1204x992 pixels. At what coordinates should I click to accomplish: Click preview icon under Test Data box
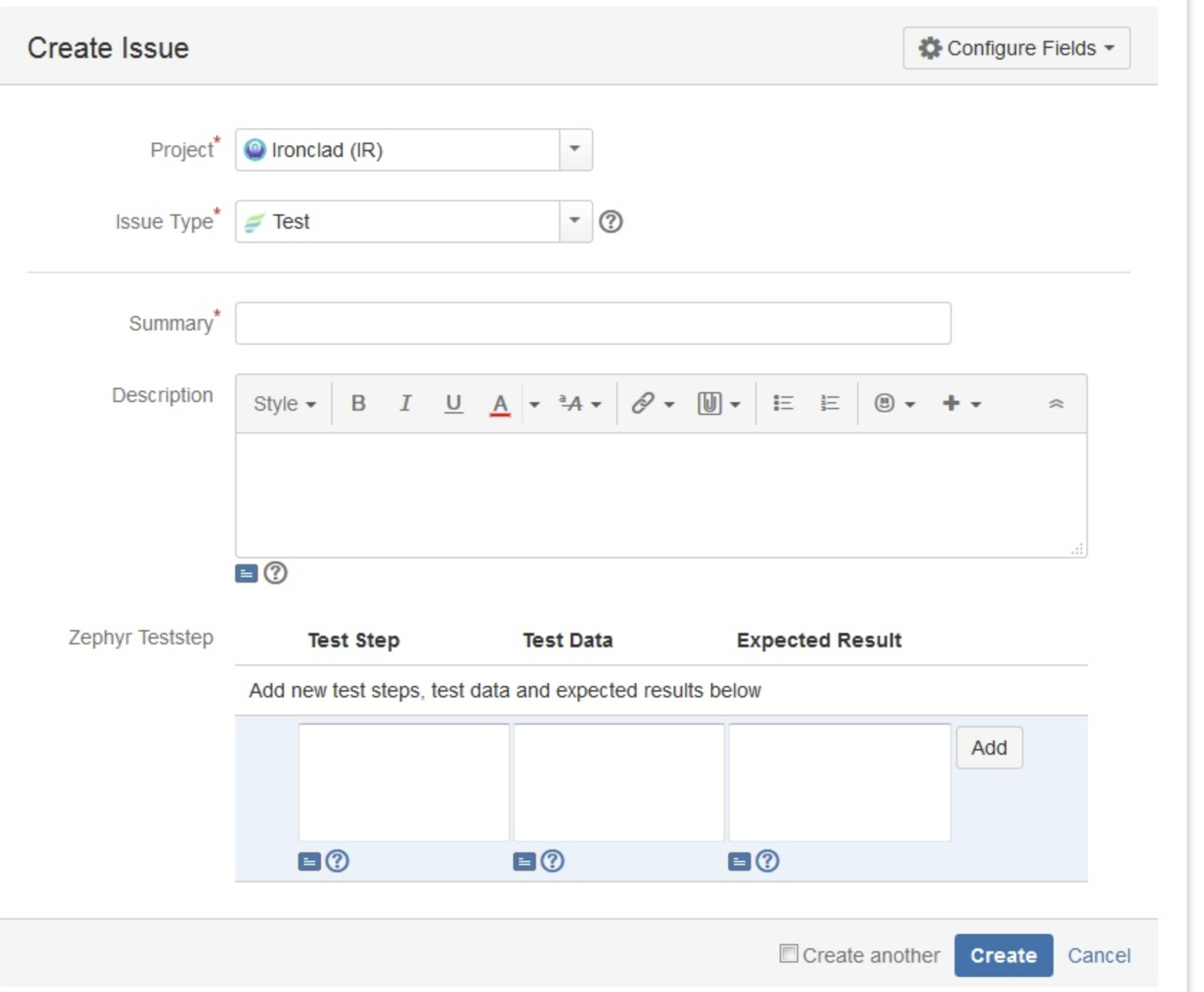[x=524, y=861]
